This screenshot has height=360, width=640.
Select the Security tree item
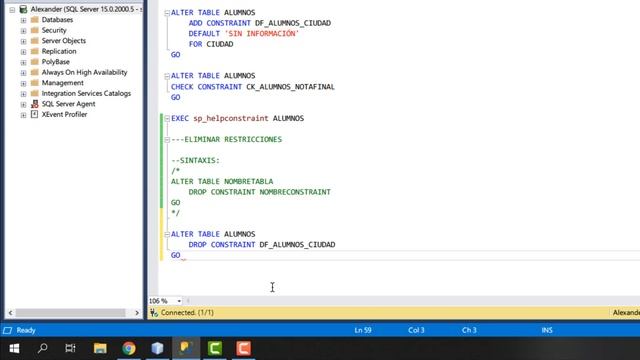click(54, 30)
